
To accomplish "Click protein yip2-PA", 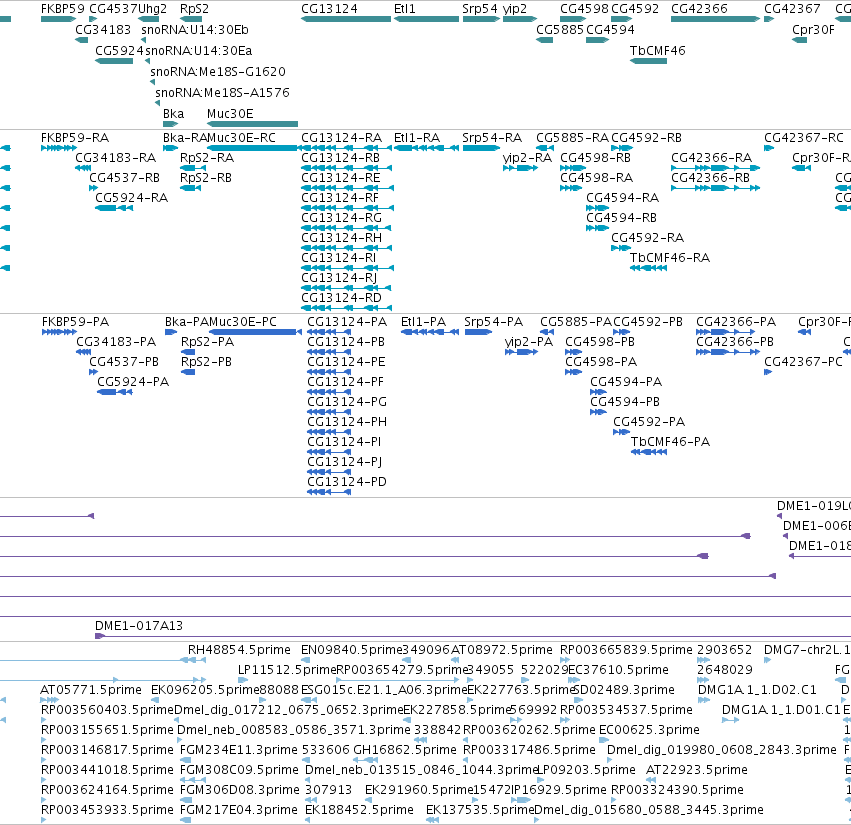I will tap(529, 342).
